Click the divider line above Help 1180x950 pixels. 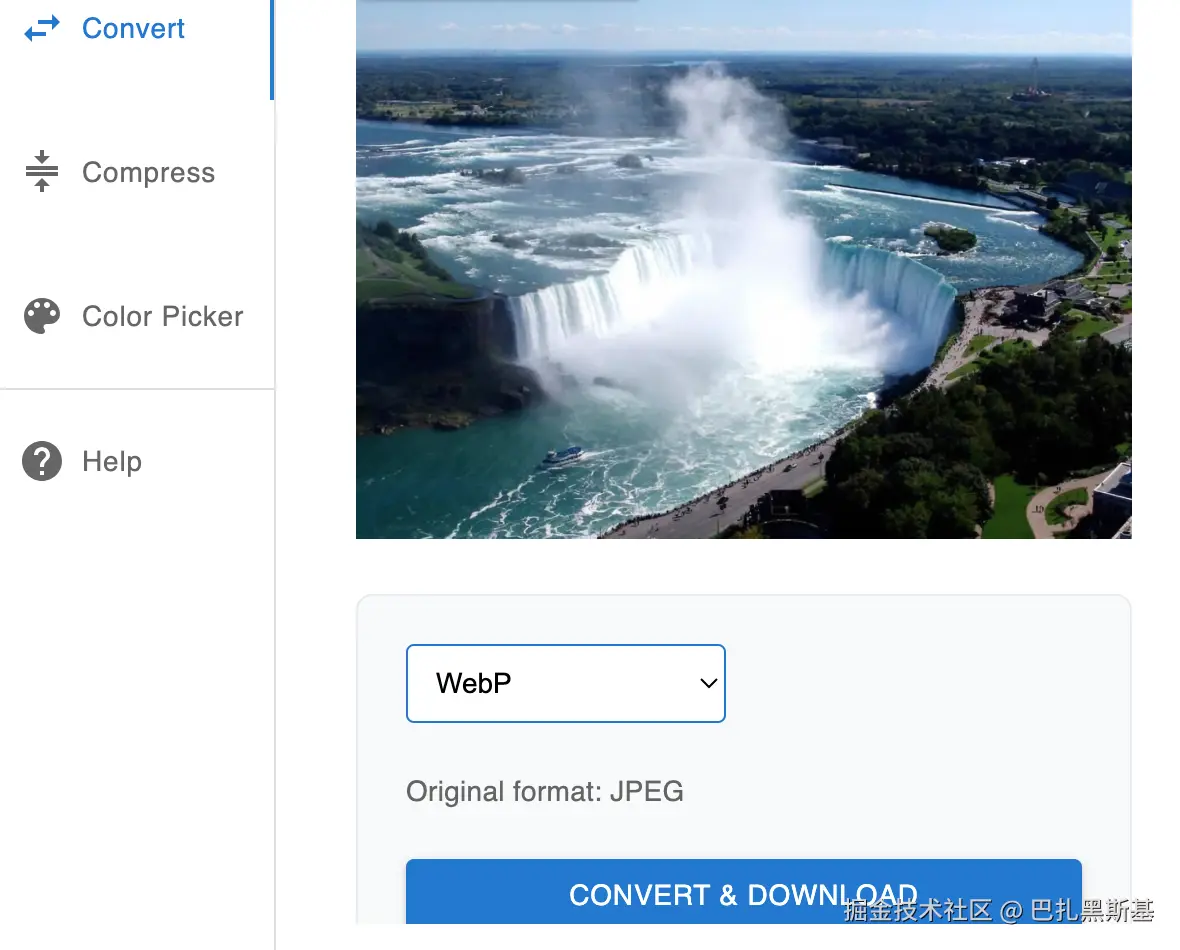point(137,389)
